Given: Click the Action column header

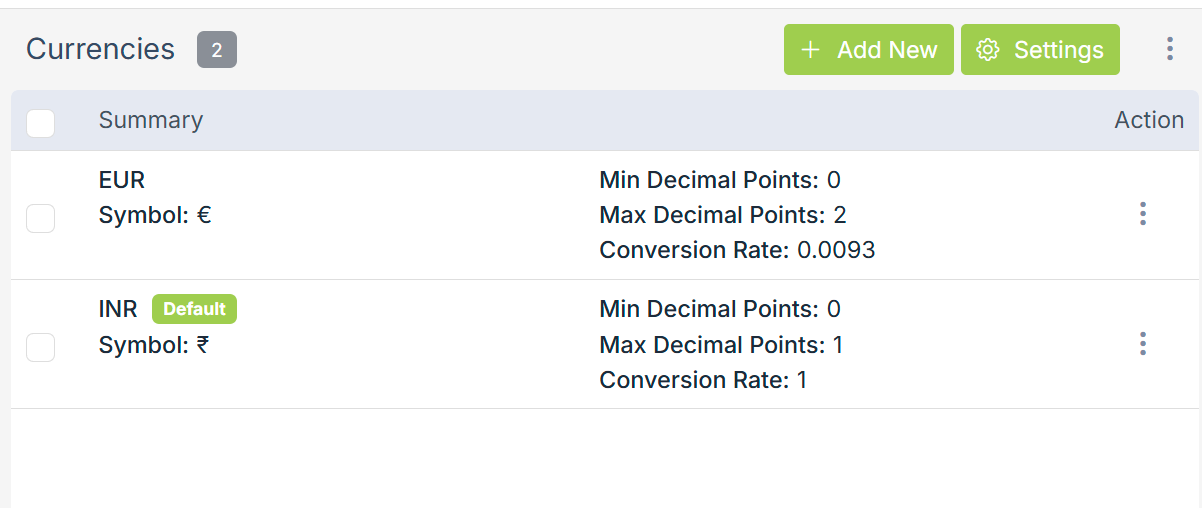Looking at the screenshot, I should [x=1149, y=120].
